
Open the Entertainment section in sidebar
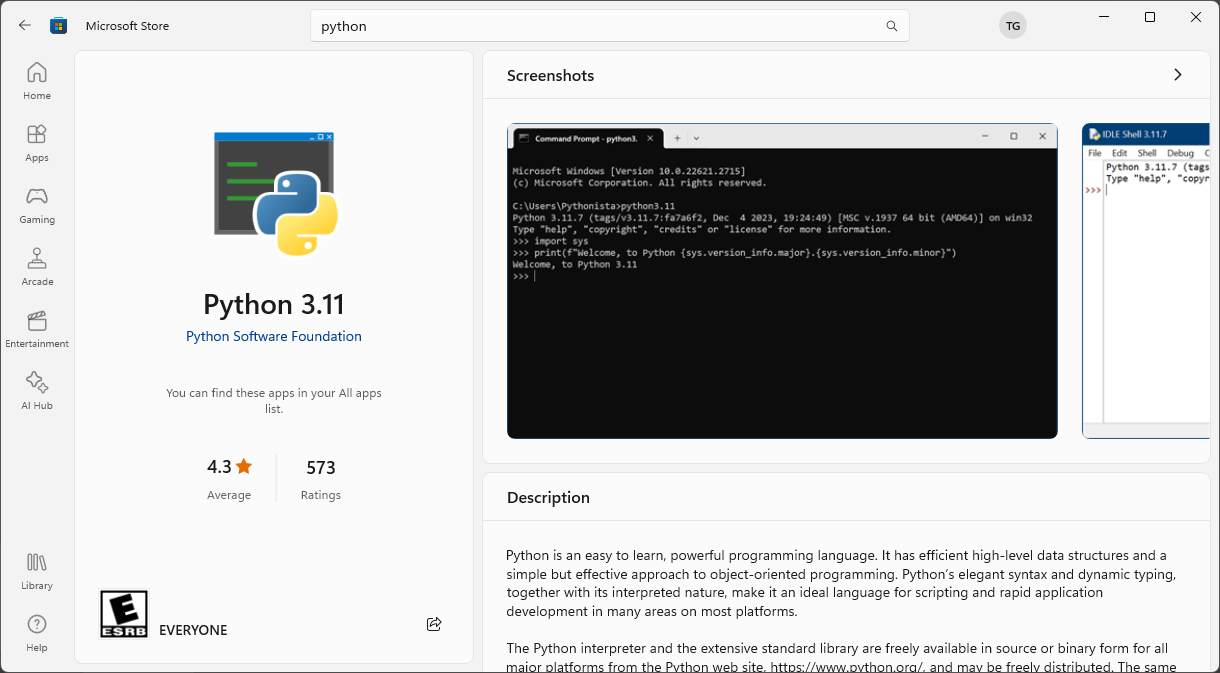point(37,330)
